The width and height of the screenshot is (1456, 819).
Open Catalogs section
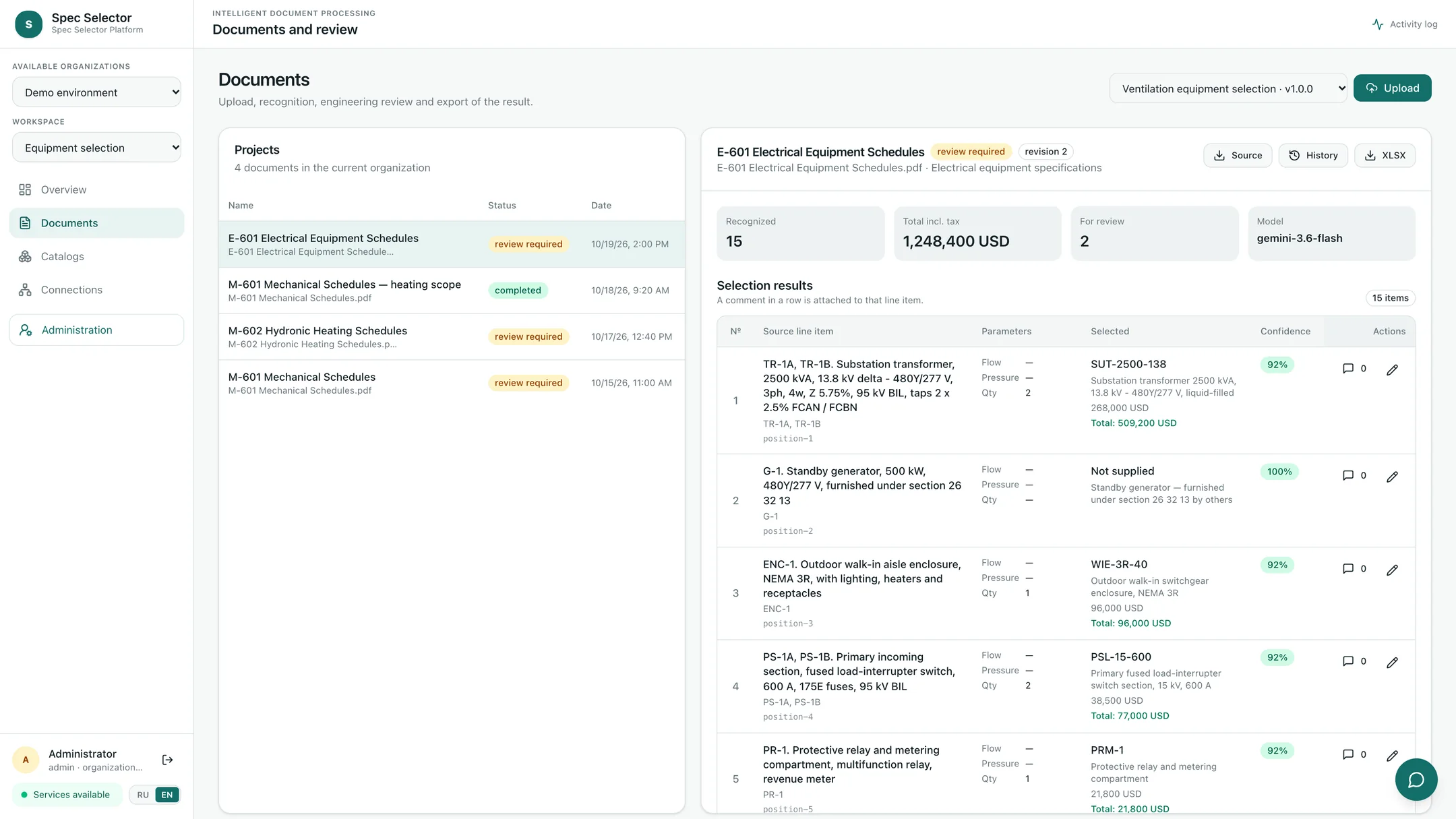96,256
